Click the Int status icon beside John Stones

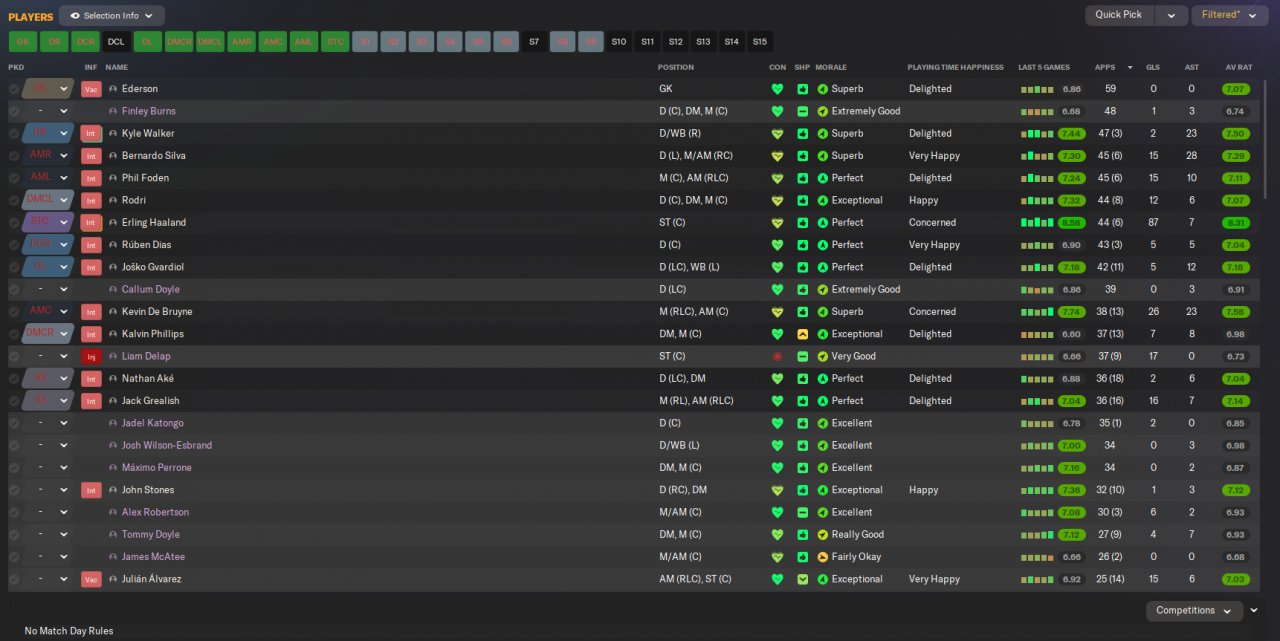91,490
